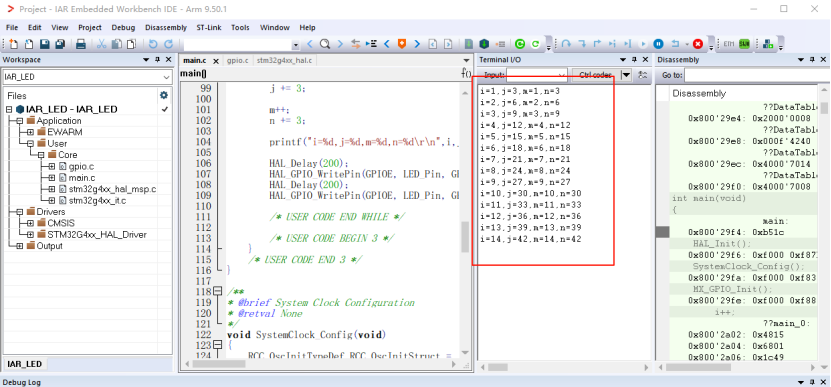The image size is (831, 387).
Task: Expand the Output folder
Action: 20,246
